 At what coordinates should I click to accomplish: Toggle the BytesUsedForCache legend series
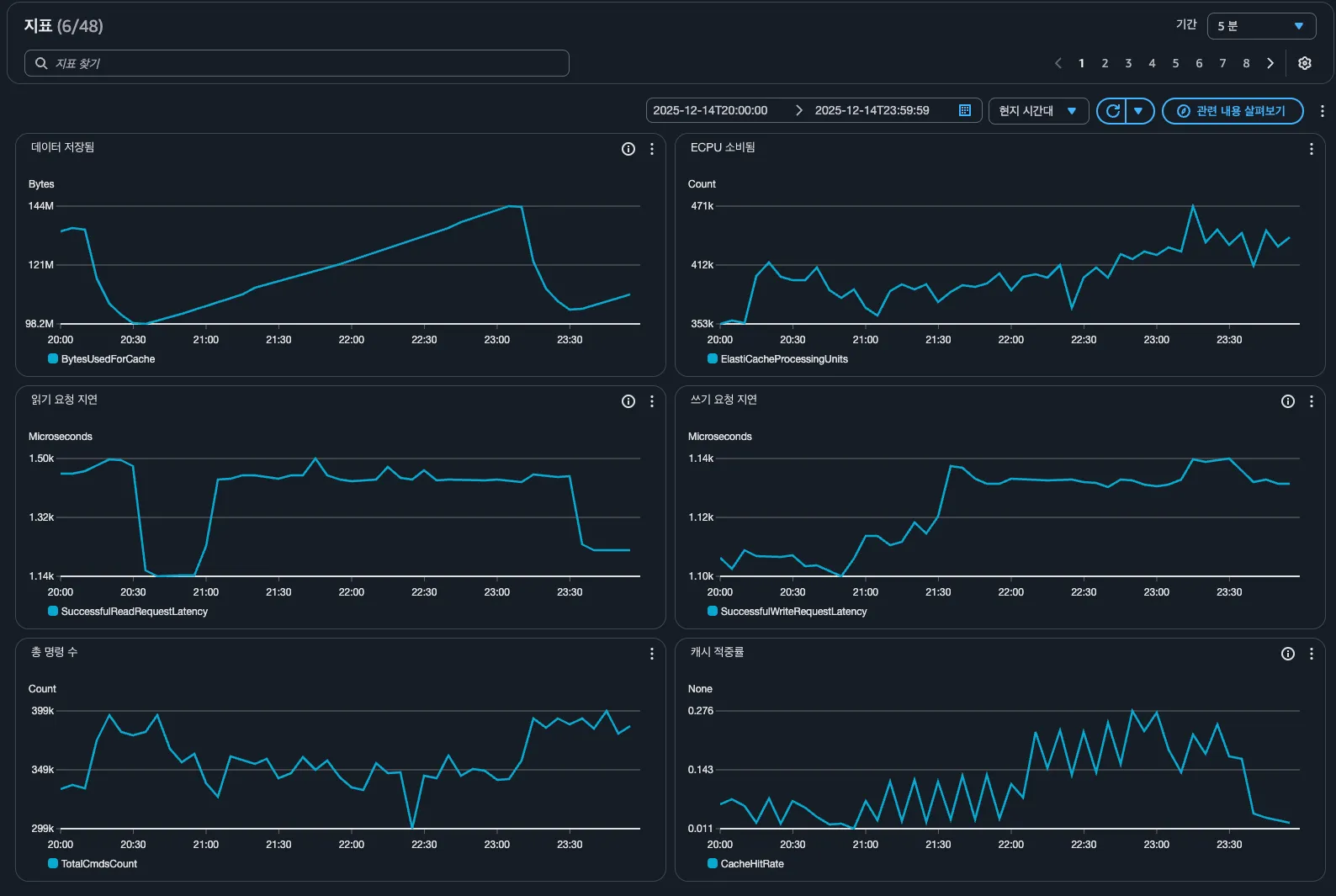click(102, 359)
